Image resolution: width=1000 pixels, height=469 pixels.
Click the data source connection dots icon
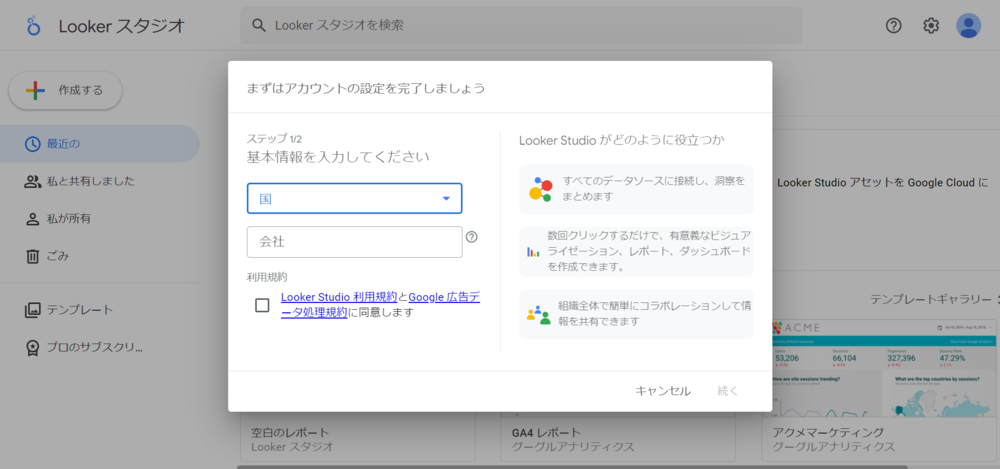(x=540, y=190)
